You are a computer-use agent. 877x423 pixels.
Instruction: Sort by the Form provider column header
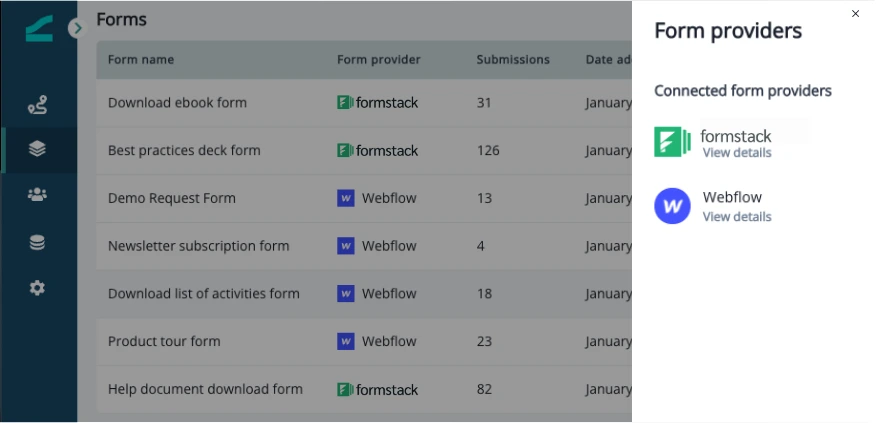379,60
